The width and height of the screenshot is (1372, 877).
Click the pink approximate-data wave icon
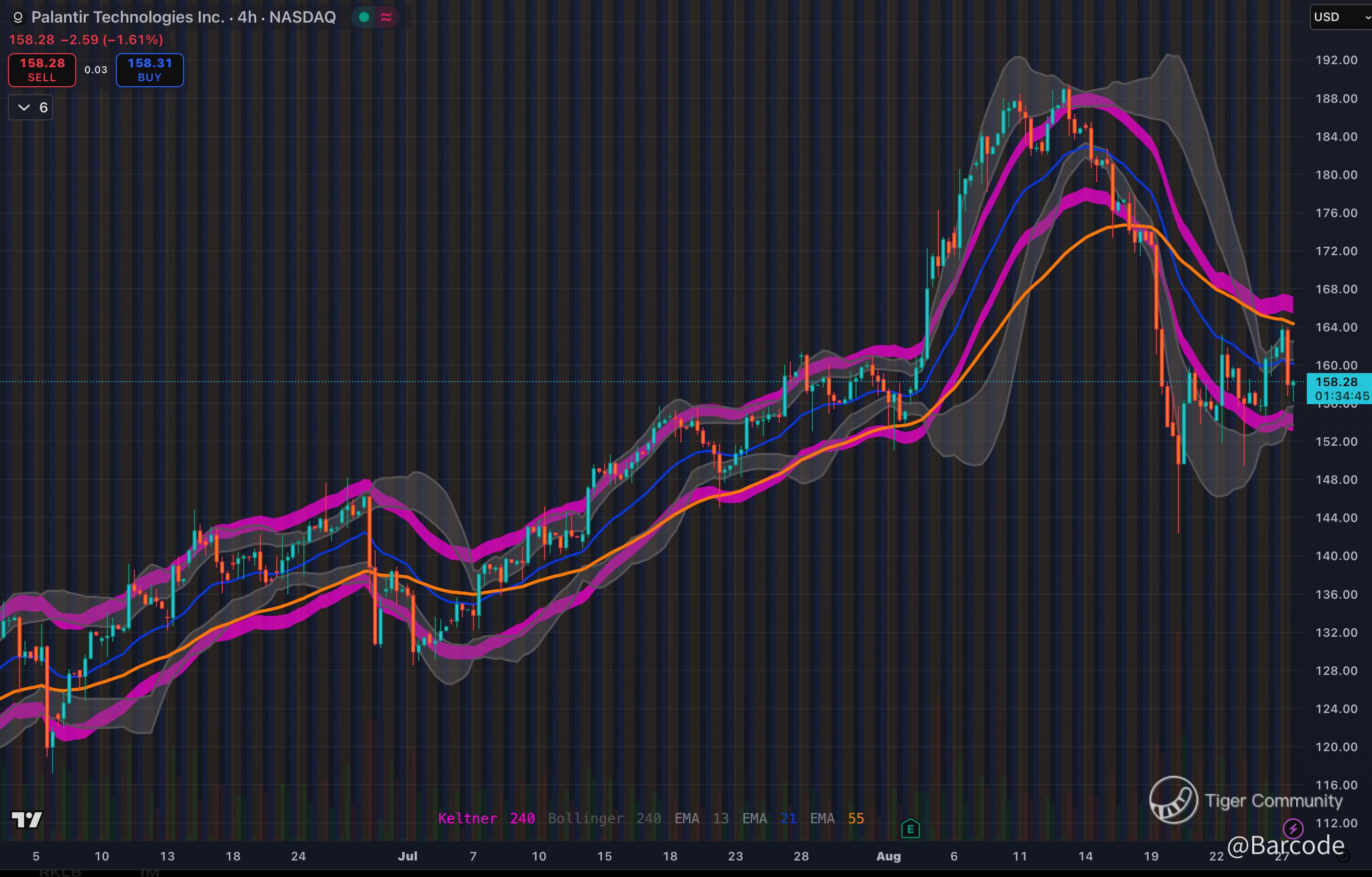click(x=386, y=18)
